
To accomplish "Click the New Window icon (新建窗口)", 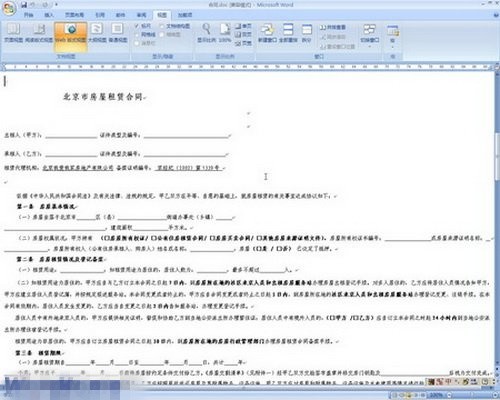I will 267,33.
